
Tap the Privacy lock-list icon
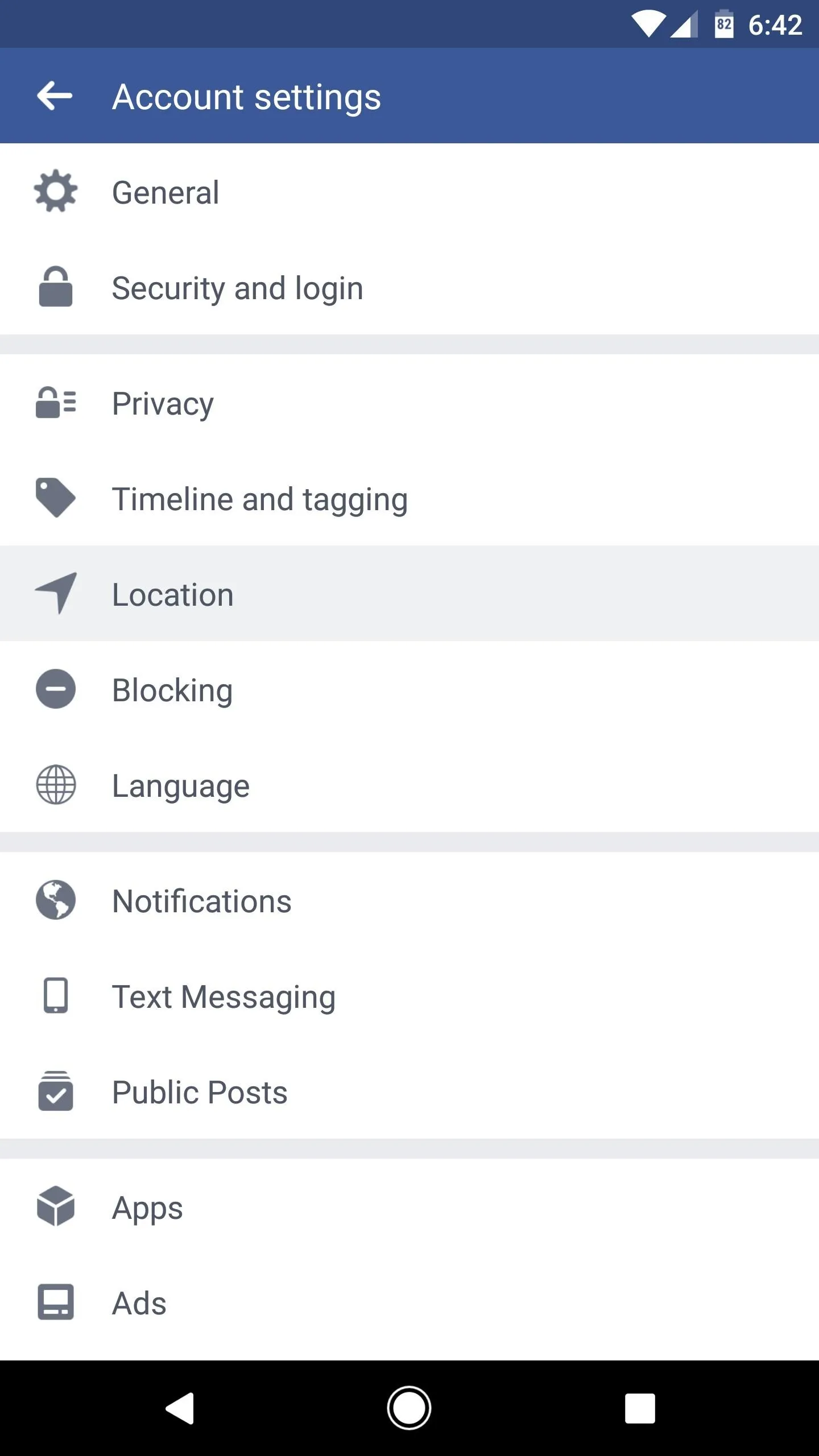pyautogui.click(x=56, y=403)
